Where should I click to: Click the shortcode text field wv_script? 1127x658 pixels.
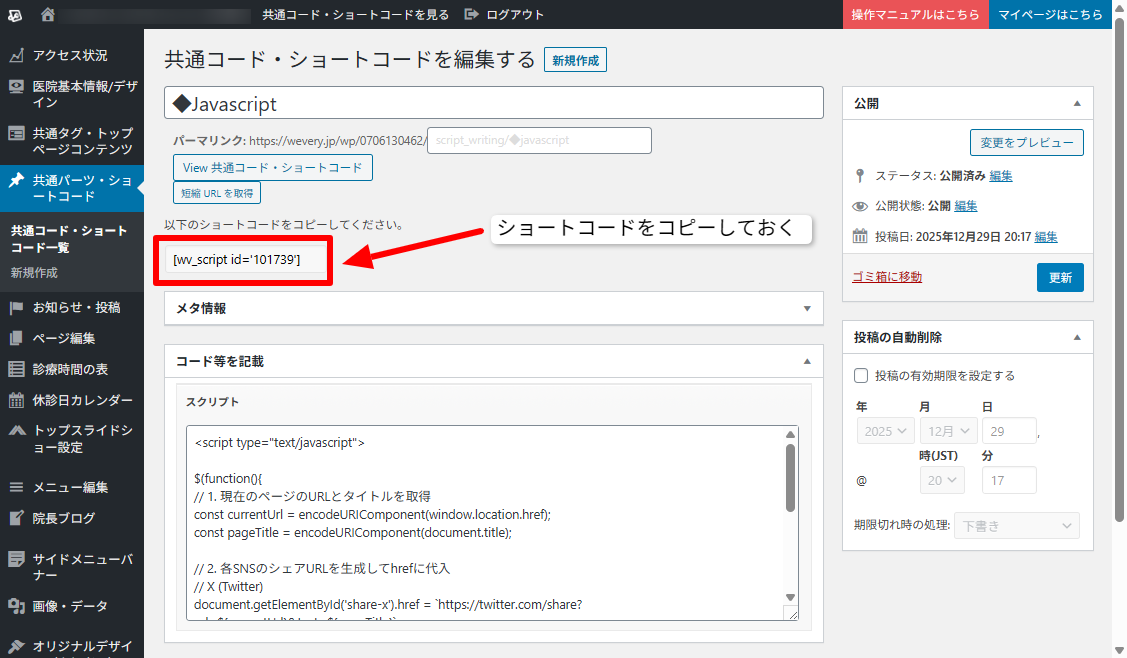tap(244, 260)
